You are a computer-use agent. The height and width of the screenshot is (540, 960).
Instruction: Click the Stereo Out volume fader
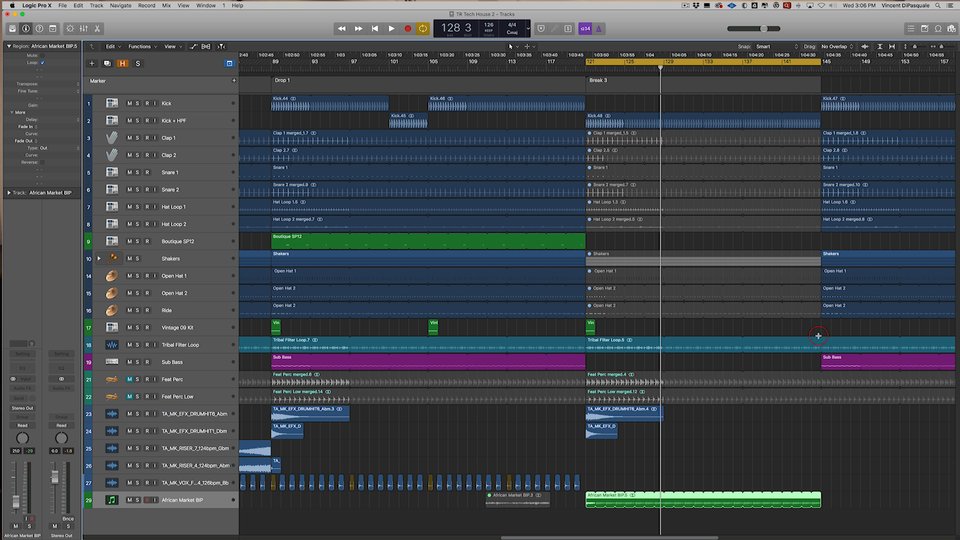pos(54,478)
